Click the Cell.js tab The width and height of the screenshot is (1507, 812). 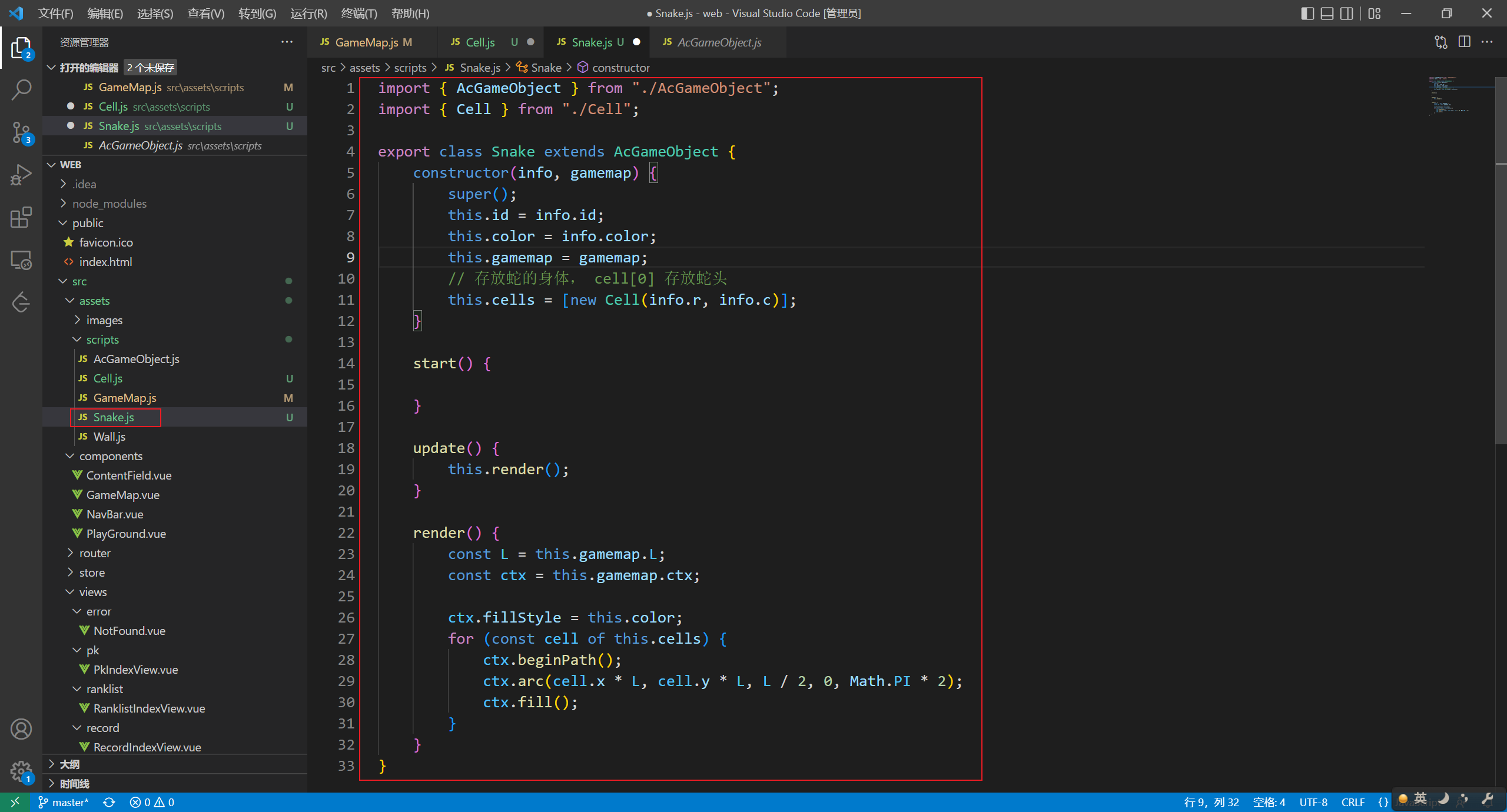point(480,42)
